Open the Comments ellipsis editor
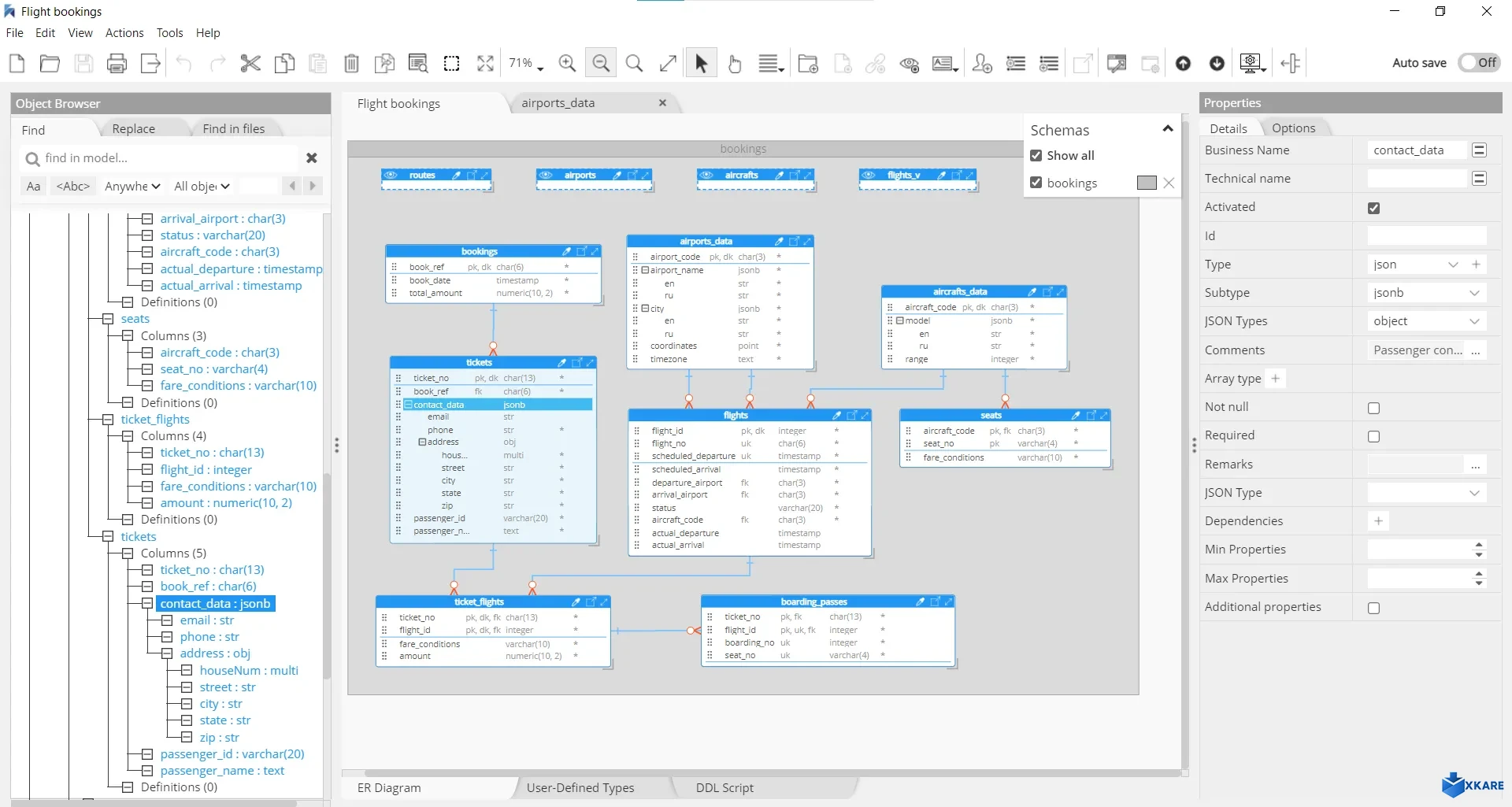 pos(1476,350)
